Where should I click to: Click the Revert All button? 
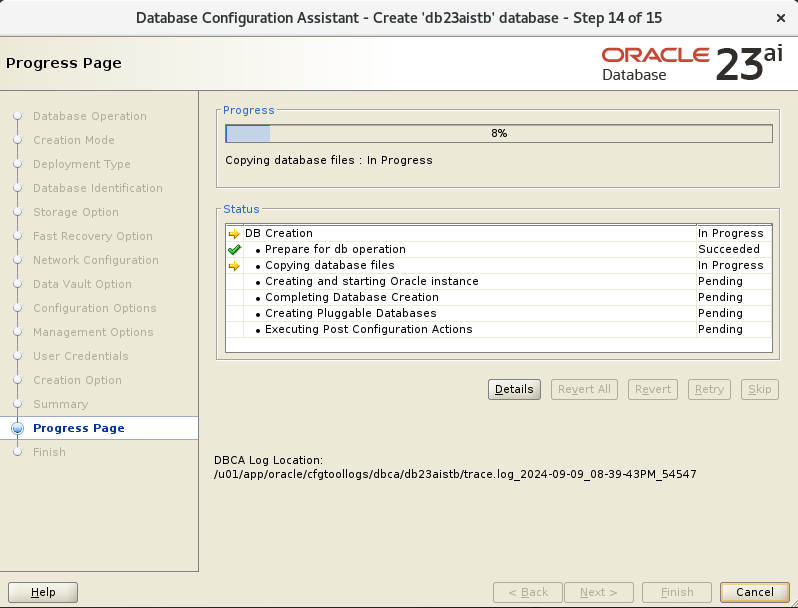coord(584,389)
